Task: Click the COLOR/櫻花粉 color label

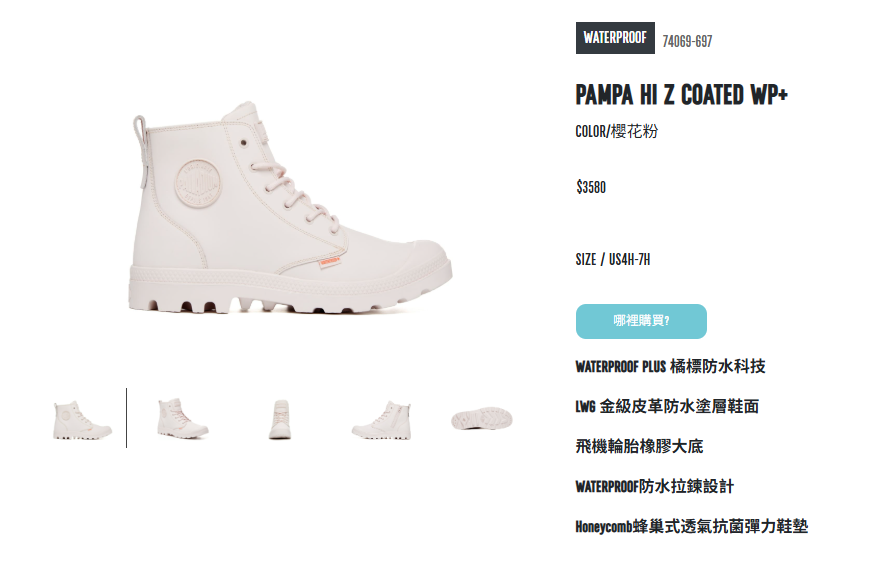Action: pos(617,131)
